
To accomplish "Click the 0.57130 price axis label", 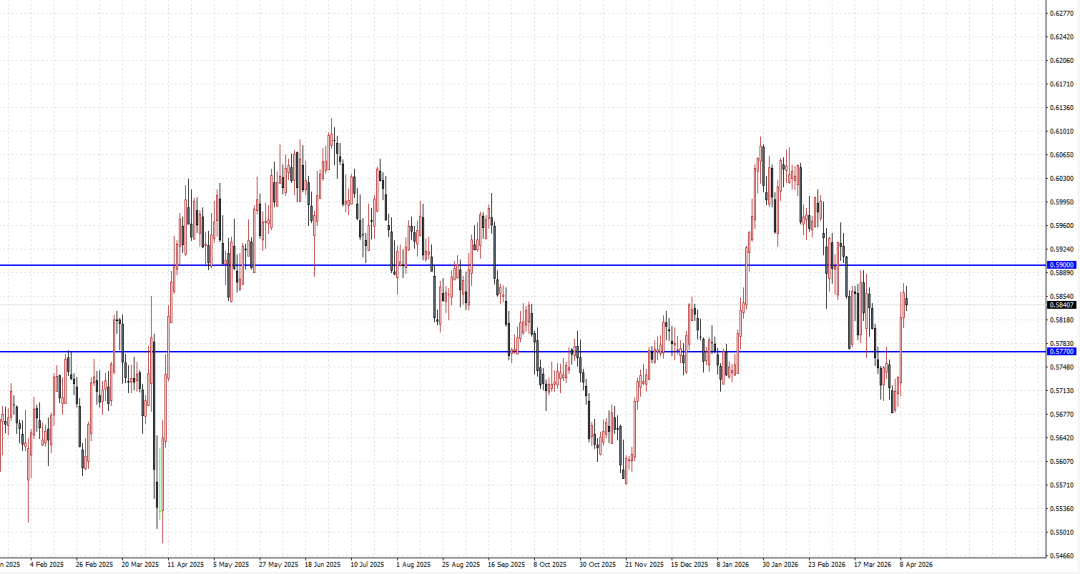I will coord(1063,391).
